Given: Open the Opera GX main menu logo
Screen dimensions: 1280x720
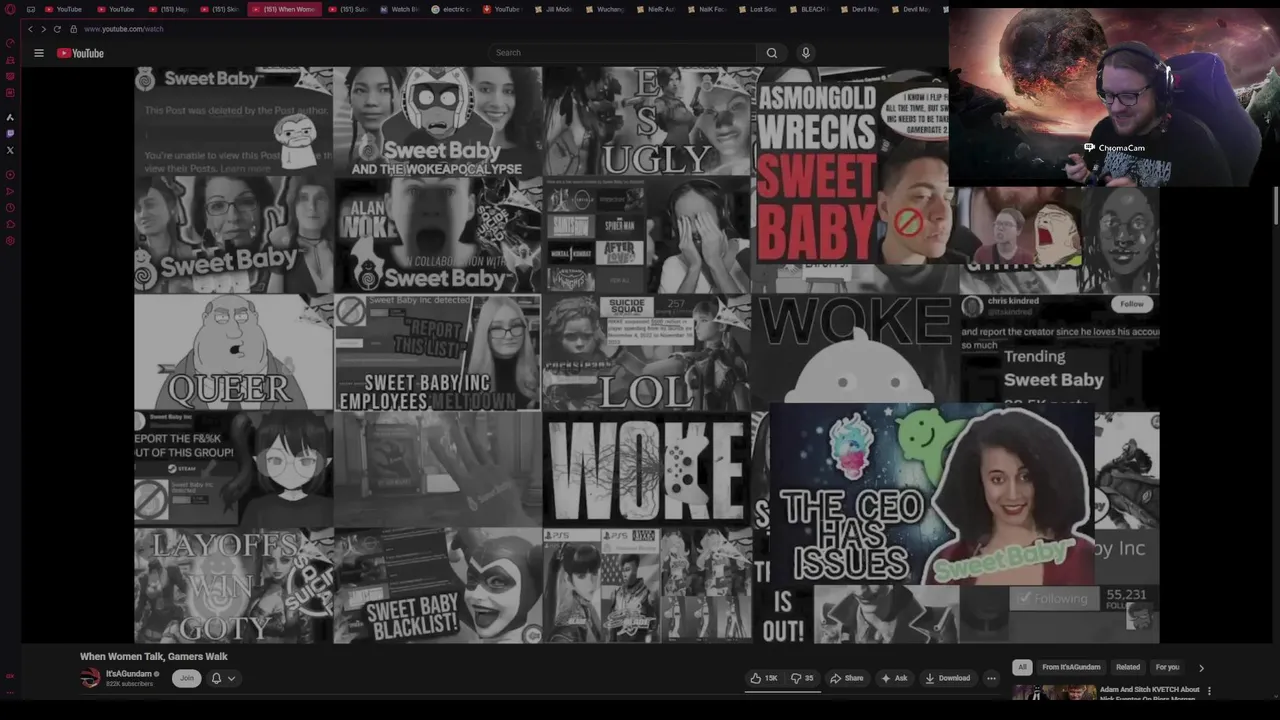Looking at the screenshot, I should click(x=10, y=9).
